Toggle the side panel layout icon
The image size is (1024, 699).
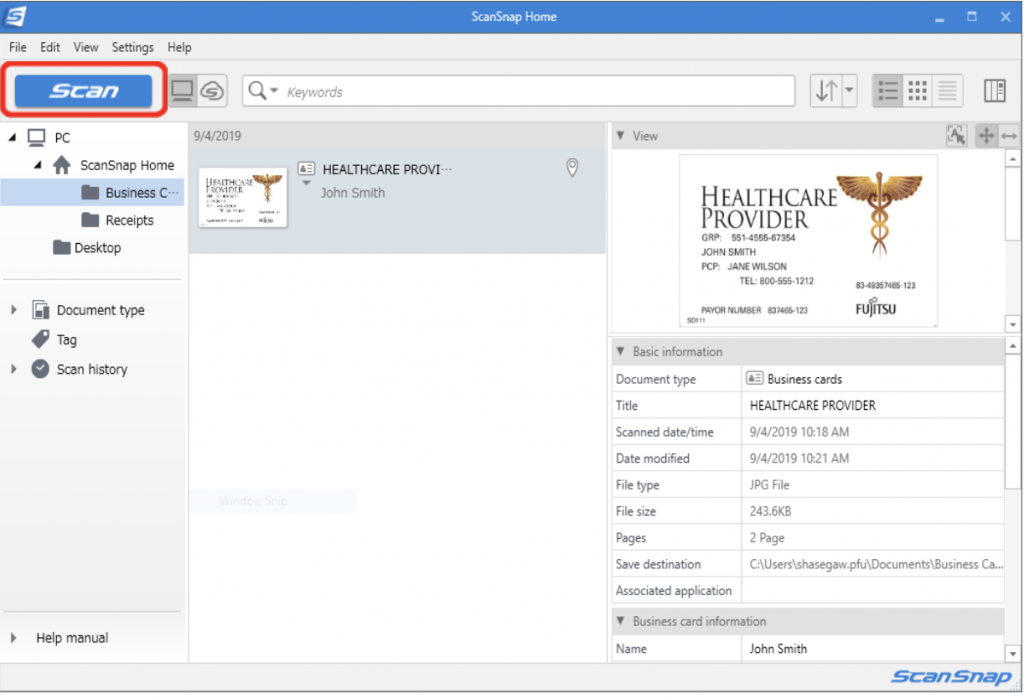(x=995, y=91)
